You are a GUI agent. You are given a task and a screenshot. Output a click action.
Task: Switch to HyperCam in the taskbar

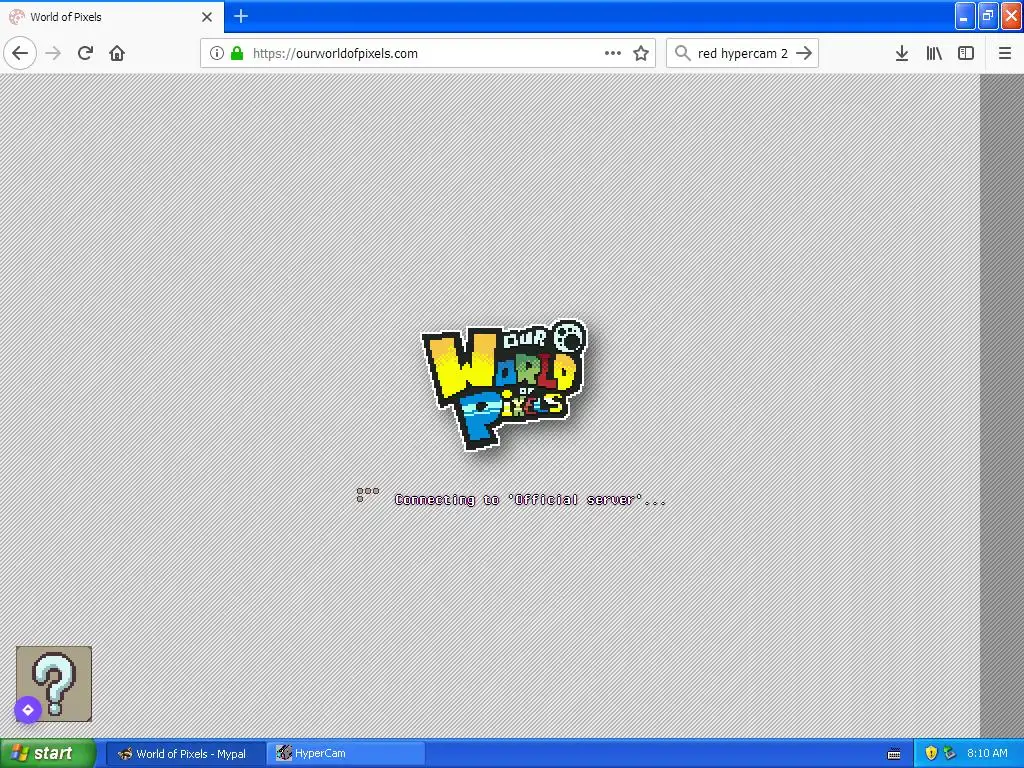point(346,754)
